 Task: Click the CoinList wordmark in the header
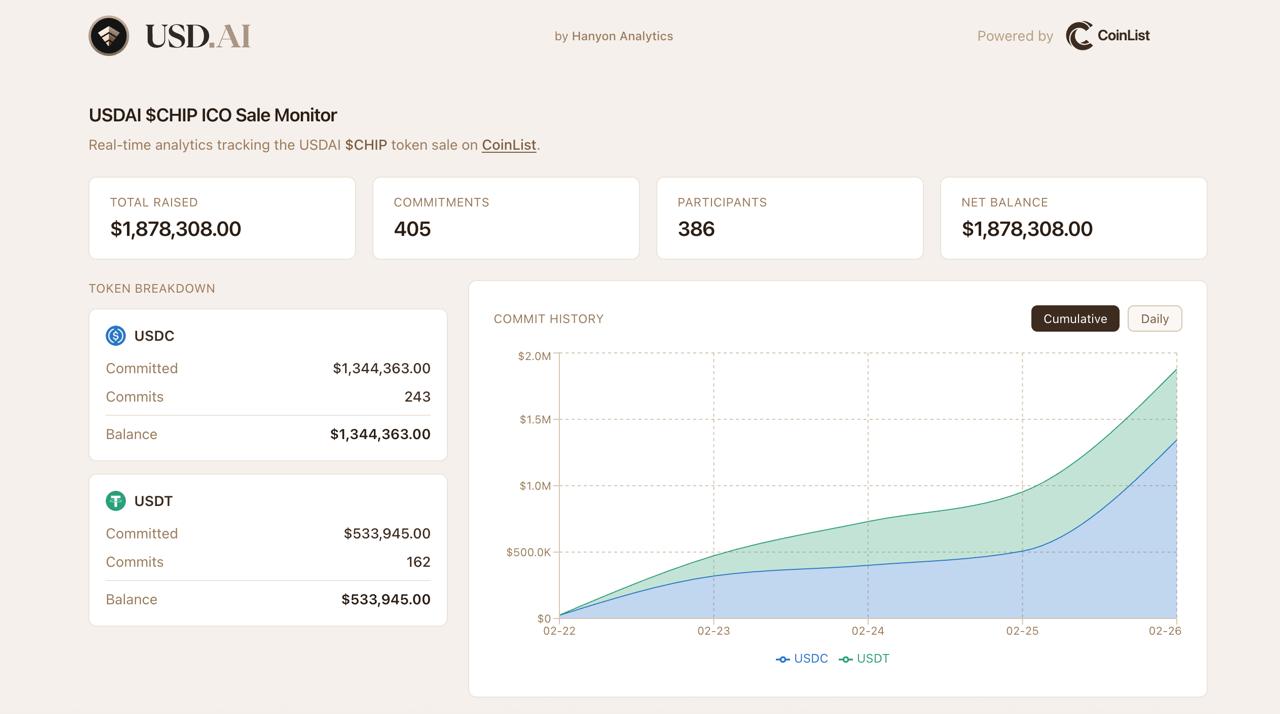pyautogui.click(x=1124, y=36)
